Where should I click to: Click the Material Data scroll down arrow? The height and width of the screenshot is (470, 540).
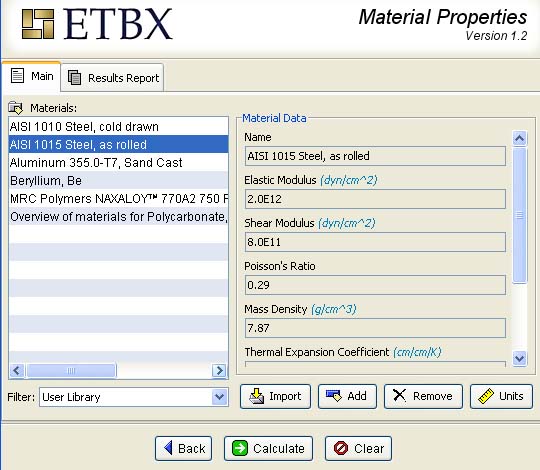click(x=520, y=358)
